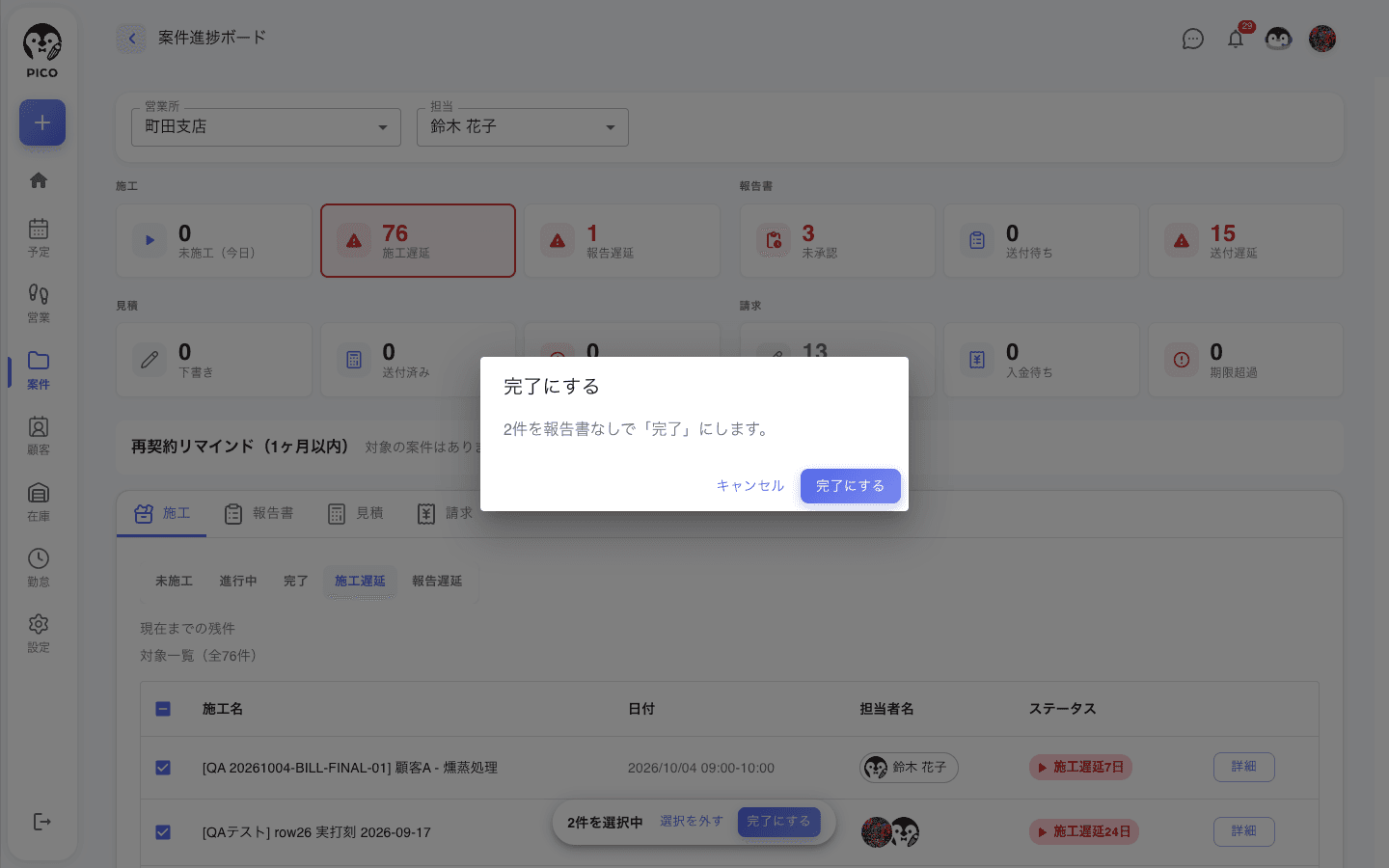The image size is (1389, 868).
Task: Select the 完了 filter chip
Action: (x=295, y=581)
